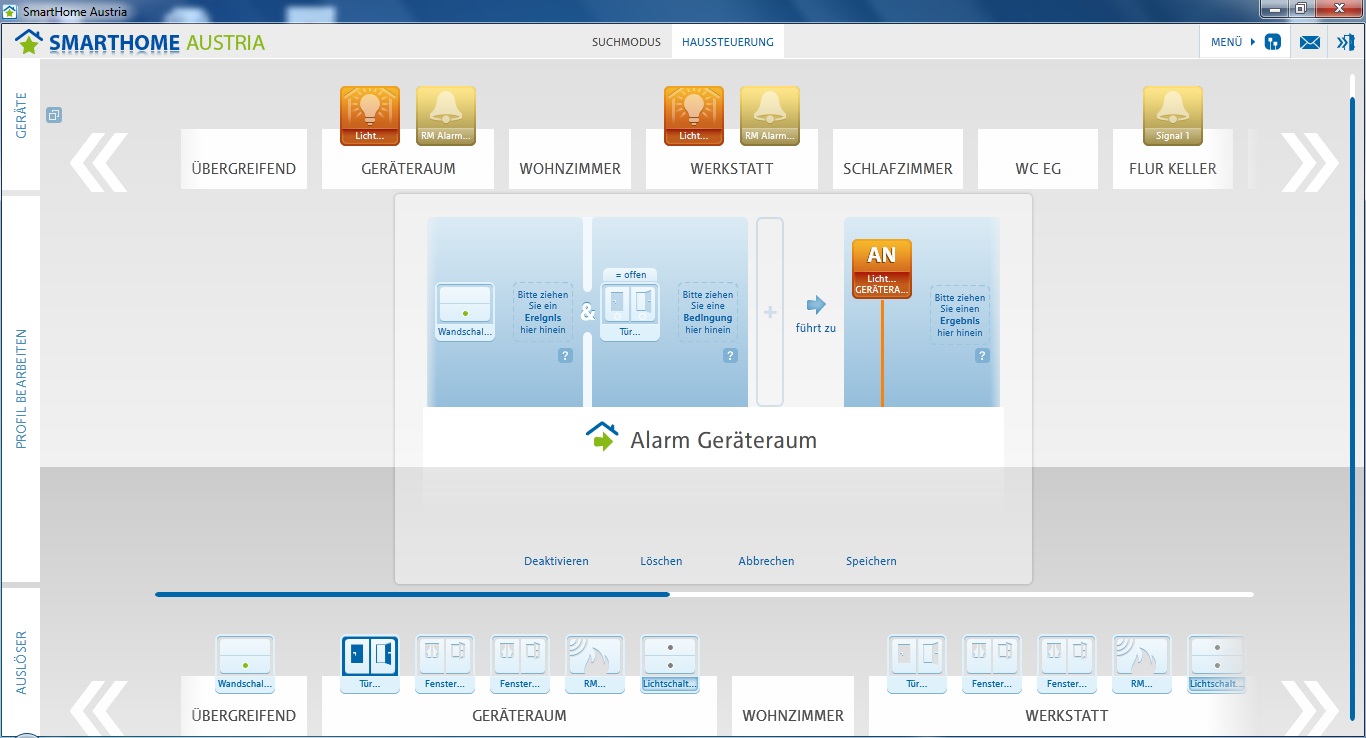Click the blue icon beside Menü
This screenshot has width=1366, height=738.
click(1273, 42)
